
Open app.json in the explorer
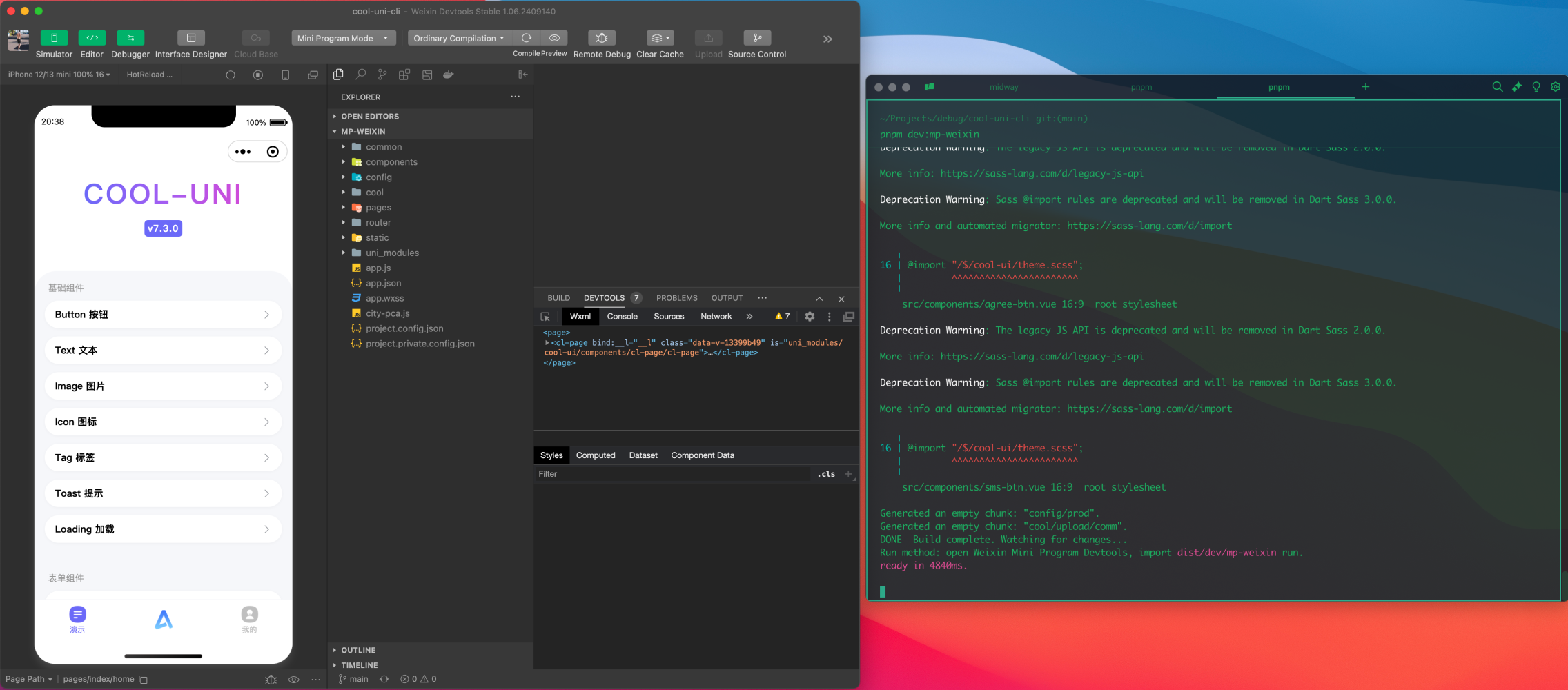[383, 283]
